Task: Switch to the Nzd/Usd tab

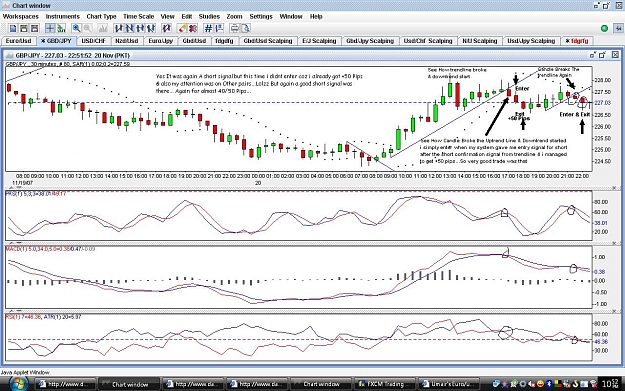Action: click(x=127, y=41)
